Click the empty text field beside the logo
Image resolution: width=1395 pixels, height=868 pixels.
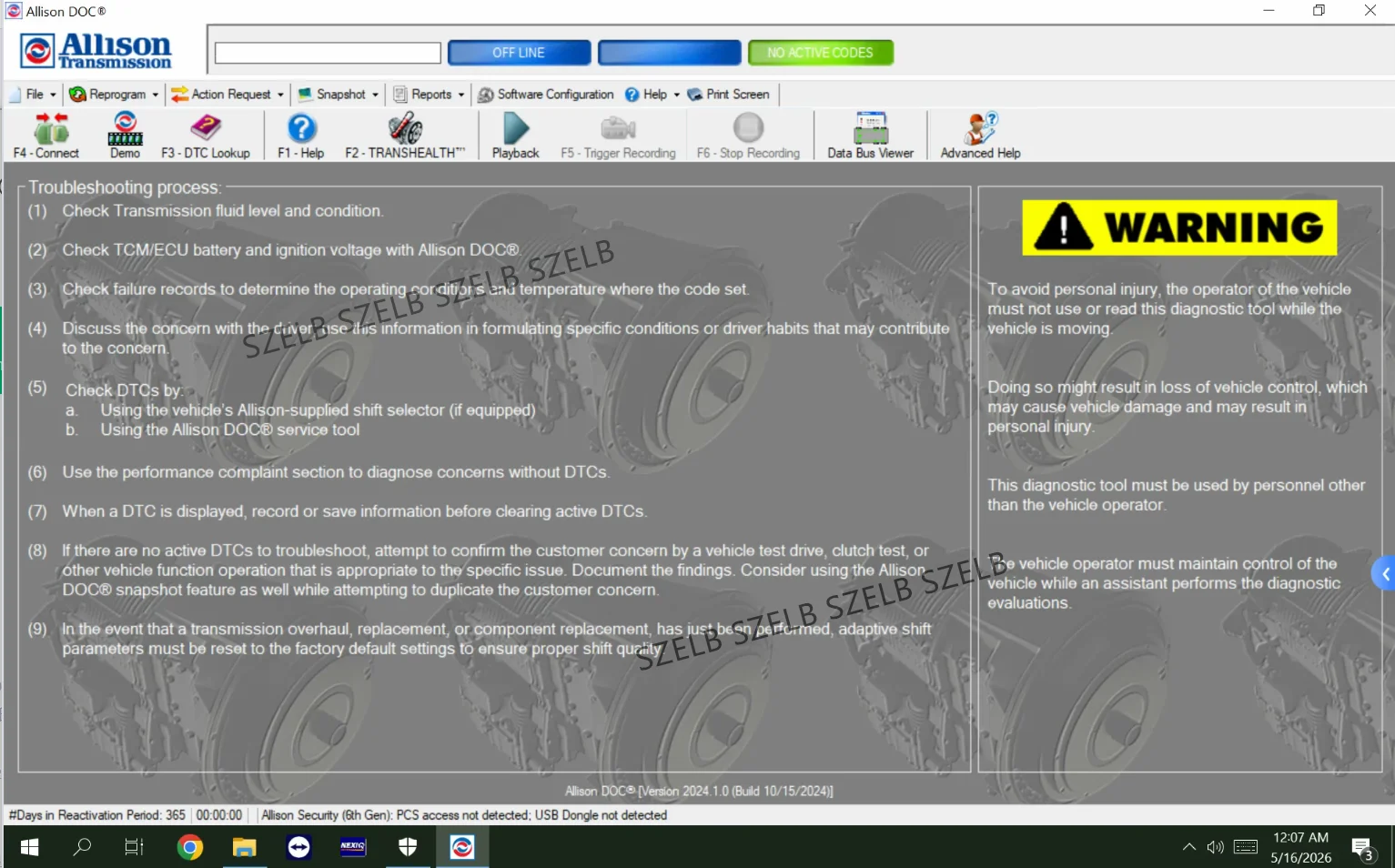coord(328,53)
